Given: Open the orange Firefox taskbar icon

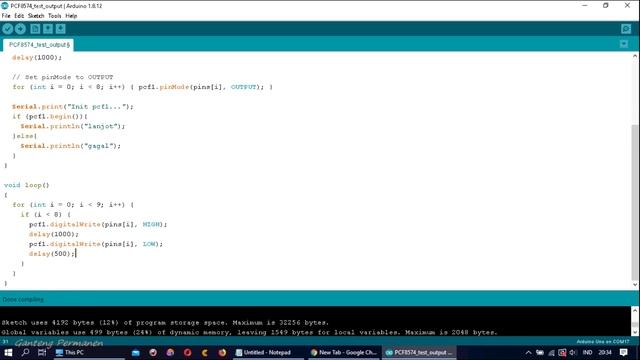Looking at the screenshot, I should [x=222, y=352].
